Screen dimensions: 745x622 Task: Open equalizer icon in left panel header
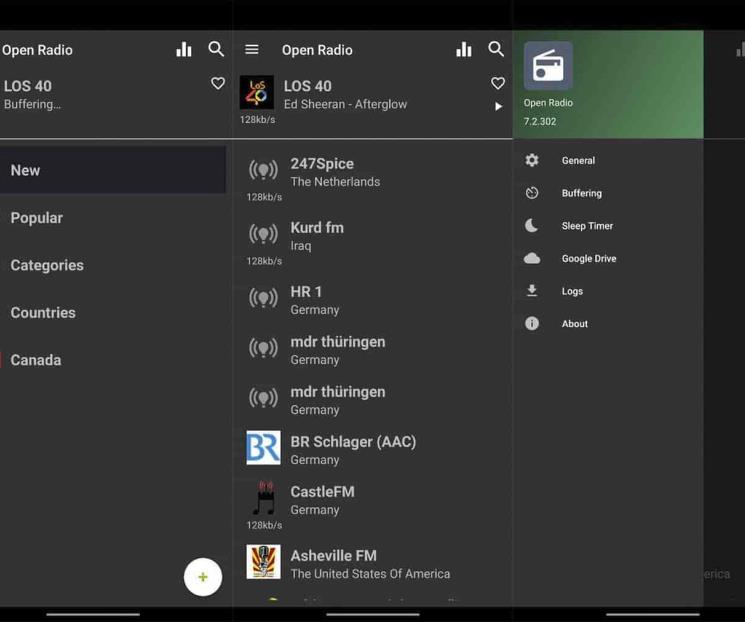[184, 49]
